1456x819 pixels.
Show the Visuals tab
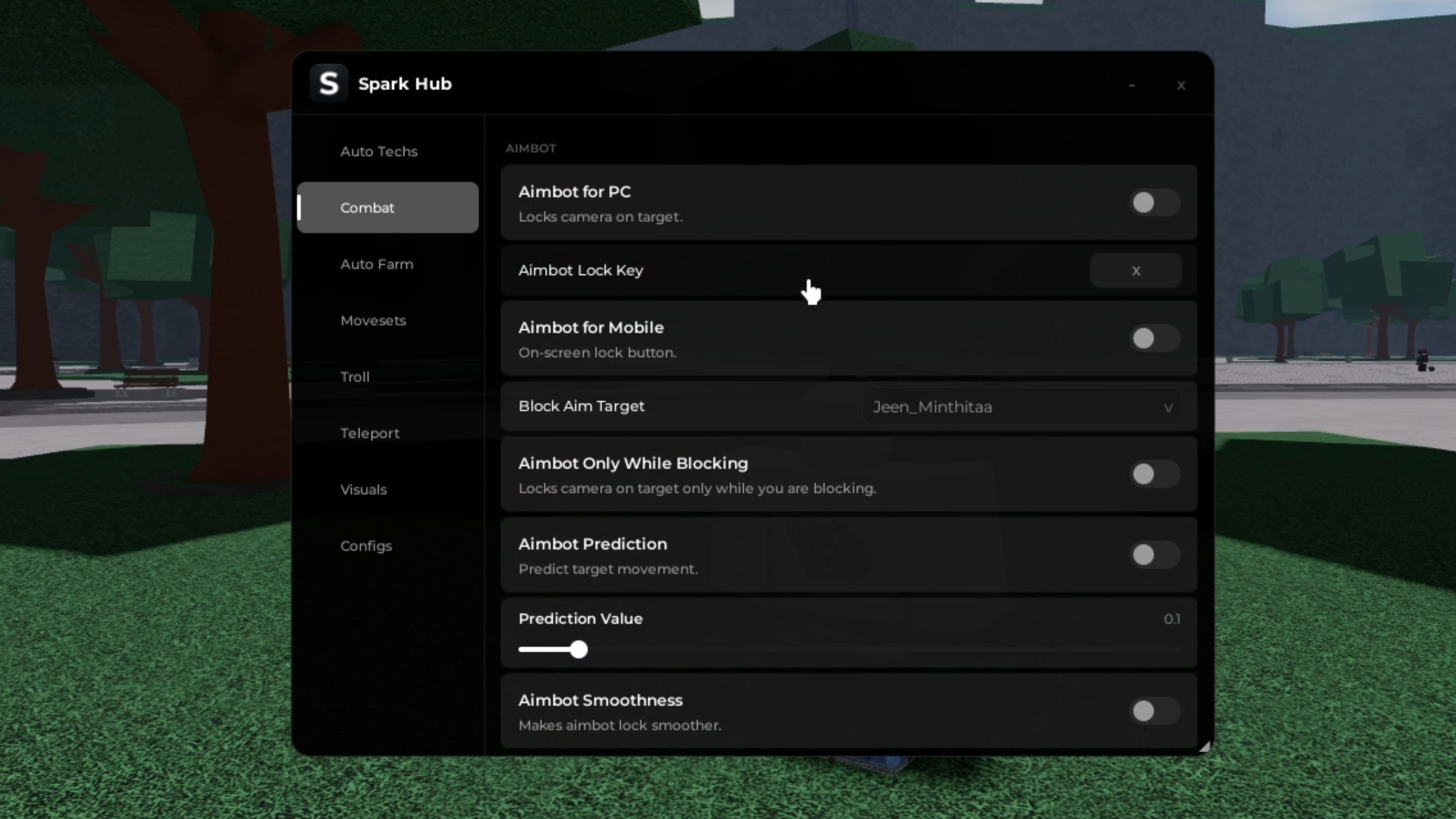tap(388, 490)
